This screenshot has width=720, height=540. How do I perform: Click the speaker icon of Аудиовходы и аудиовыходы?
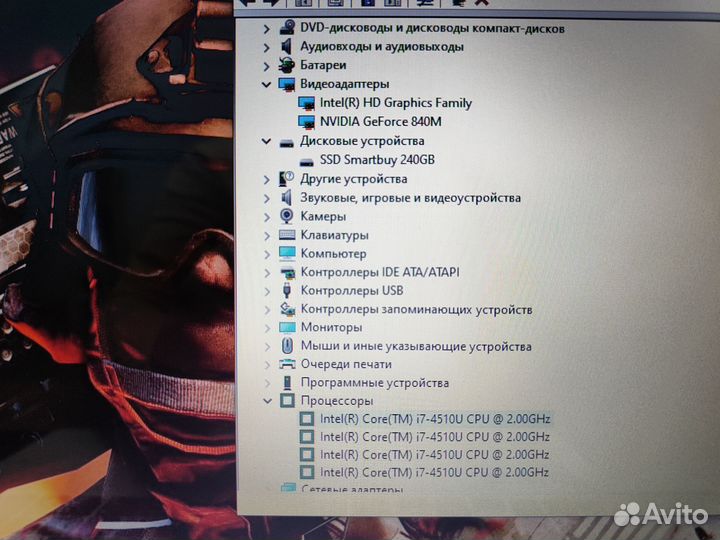(x=287, y=46)
